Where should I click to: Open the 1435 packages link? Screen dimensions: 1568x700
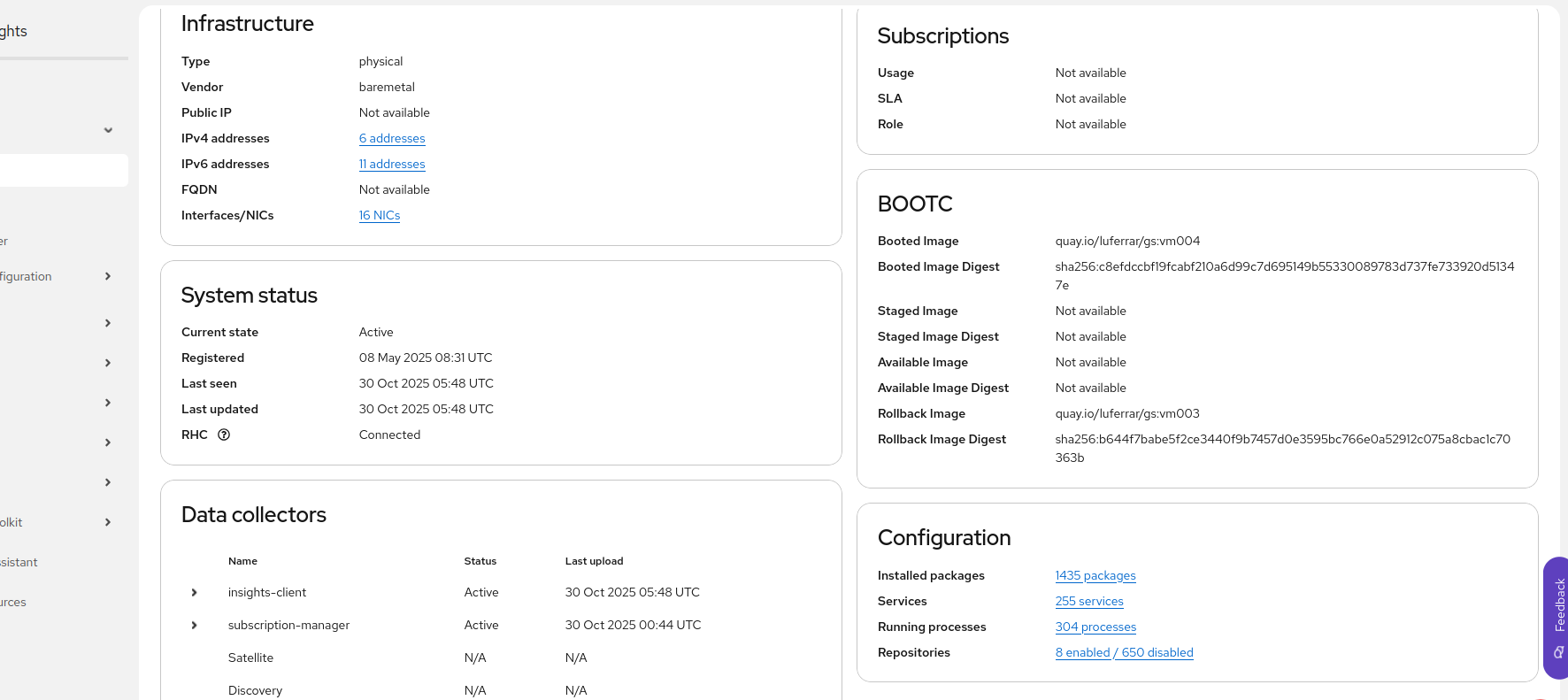tap(1095, 575)
